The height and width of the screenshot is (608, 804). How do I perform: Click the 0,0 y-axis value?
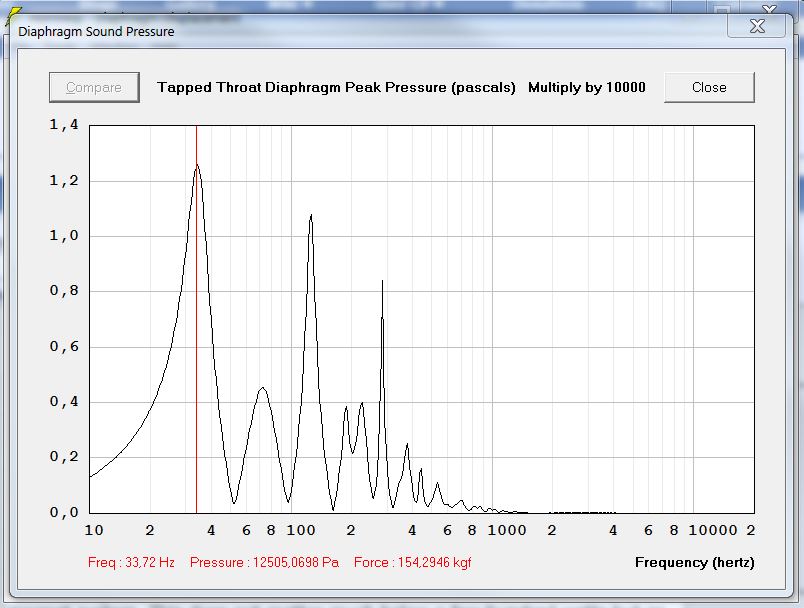(x=64, y=512)
